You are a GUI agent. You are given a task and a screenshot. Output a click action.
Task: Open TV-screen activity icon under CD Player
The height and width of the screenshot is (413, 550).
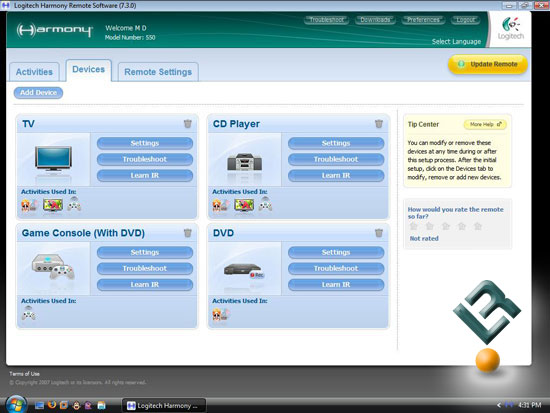[x=244, y=205]
